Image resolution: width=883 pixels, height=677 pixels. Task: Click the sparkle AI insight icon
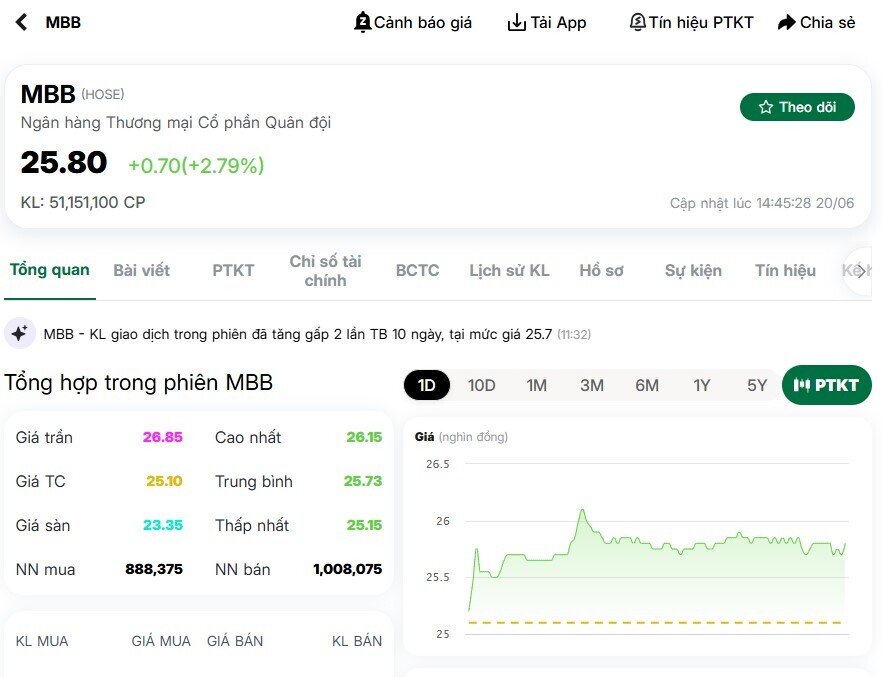[20, 333]
